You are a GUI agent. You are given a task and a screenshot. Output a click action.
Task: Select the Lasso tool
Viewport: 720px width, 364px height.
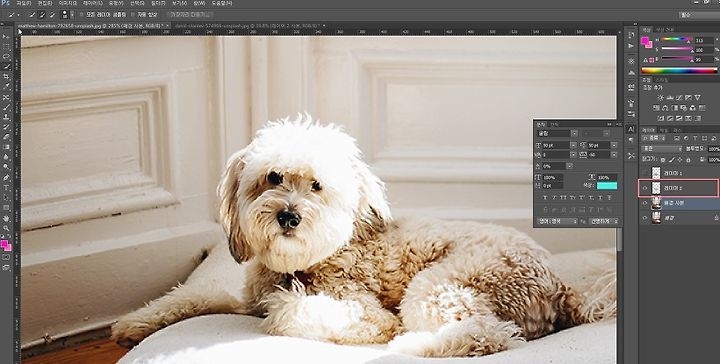coord(6,57)
